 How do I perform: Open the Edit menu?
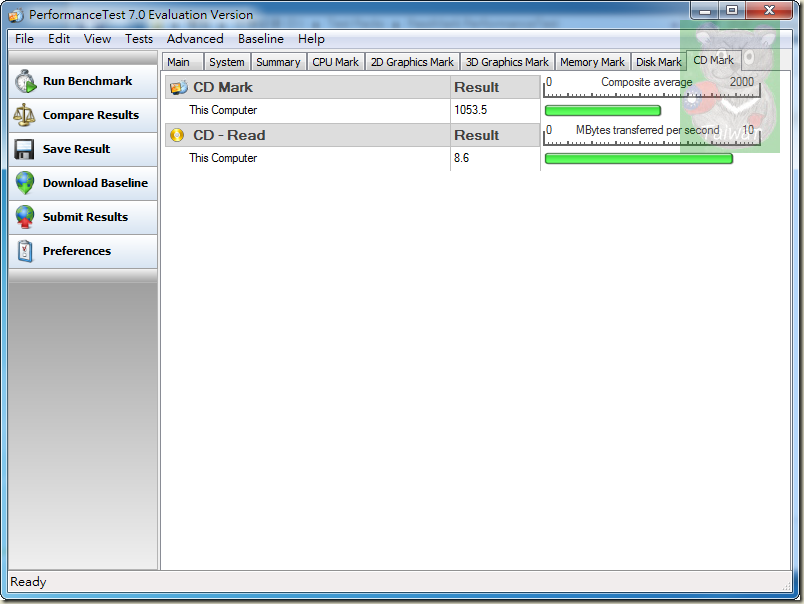click(59, 39)
